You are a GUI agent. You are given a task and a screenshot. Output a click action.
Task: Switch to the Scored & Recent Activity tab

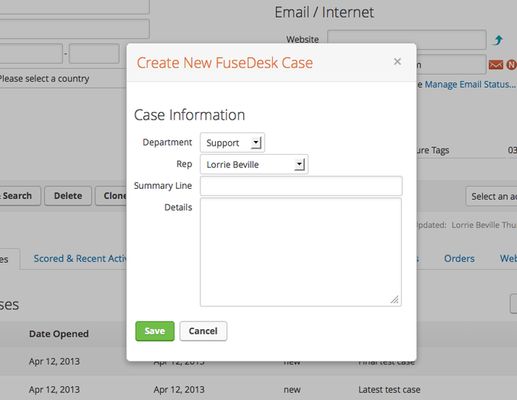[x=80, y=258]
